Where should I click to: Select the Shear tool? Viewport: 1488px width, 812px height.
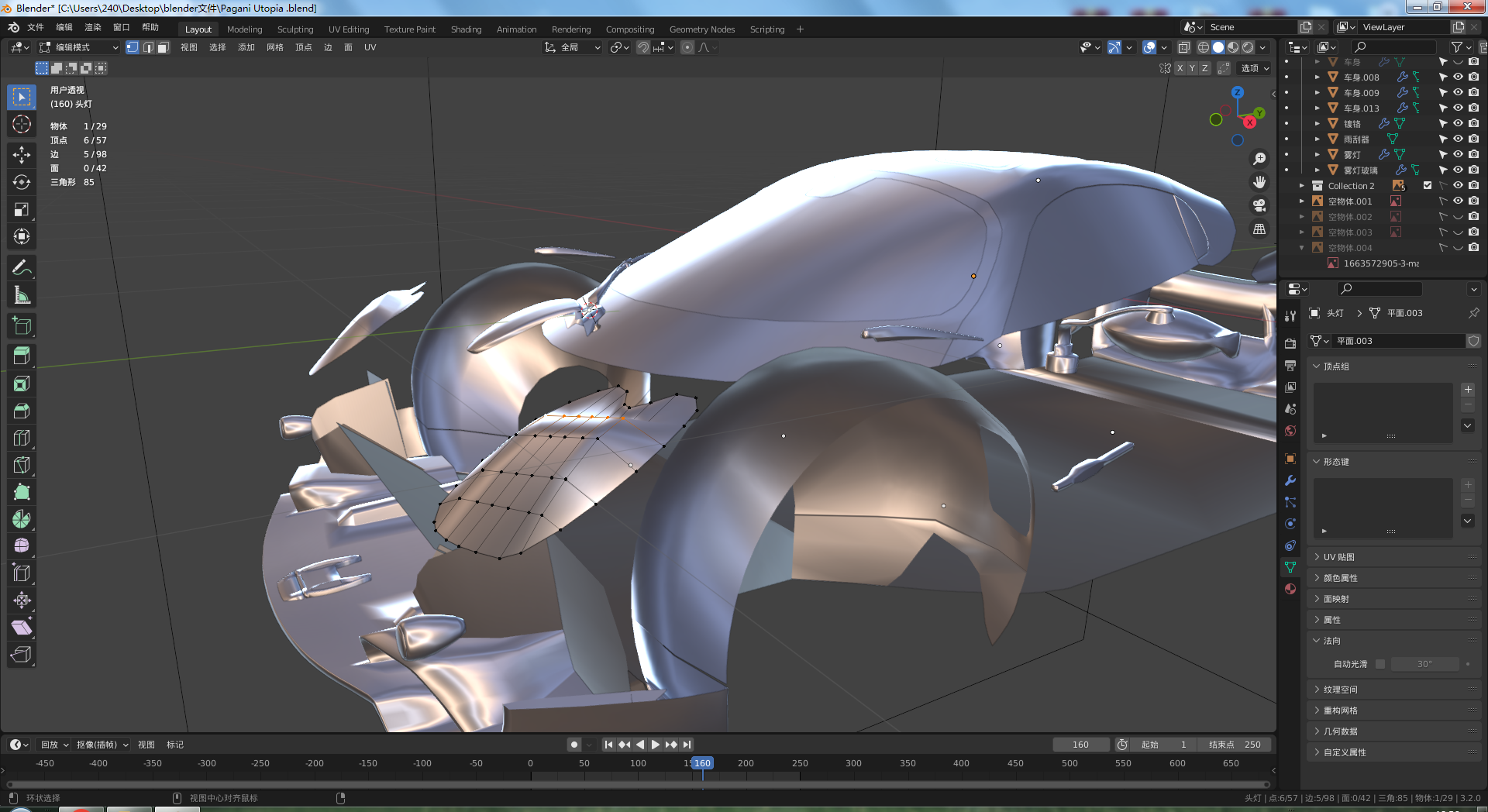[x=22, y=628]
